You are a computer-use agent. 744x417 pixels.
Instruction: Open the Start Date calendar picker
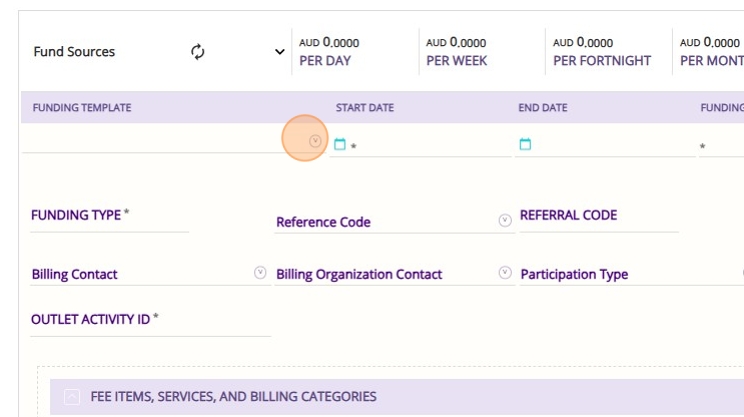(x=339, y=144)
